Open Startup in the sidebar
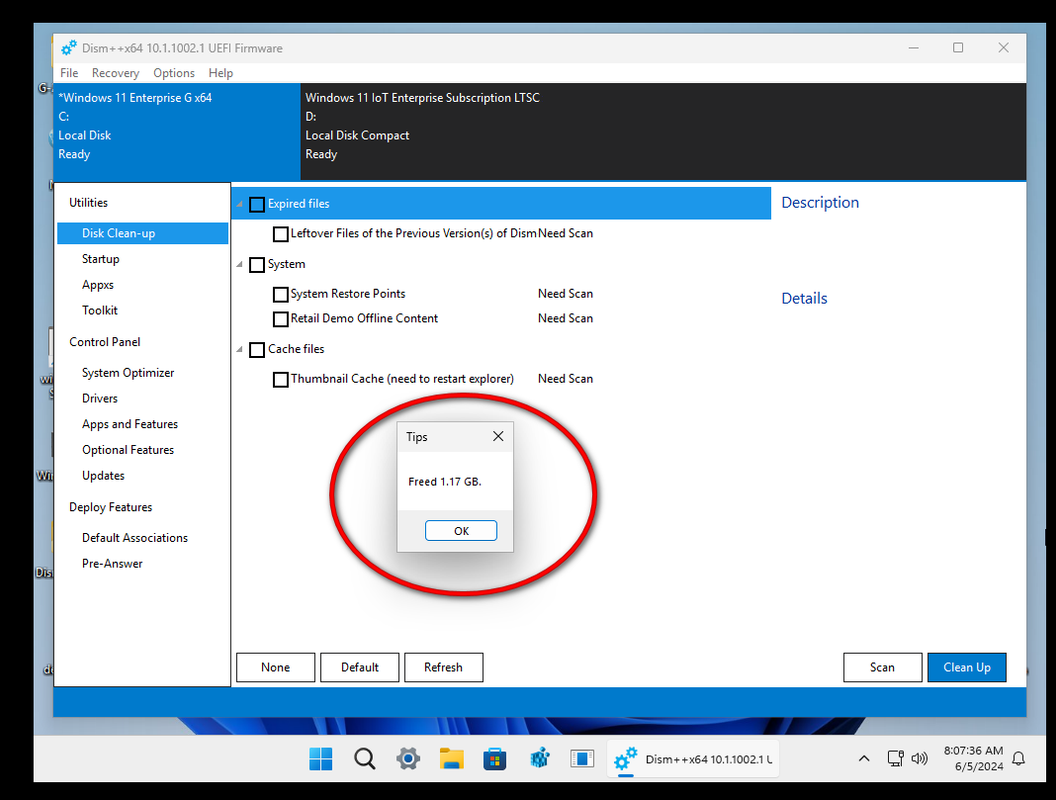 pyautogui.click(x=100, y=259)
